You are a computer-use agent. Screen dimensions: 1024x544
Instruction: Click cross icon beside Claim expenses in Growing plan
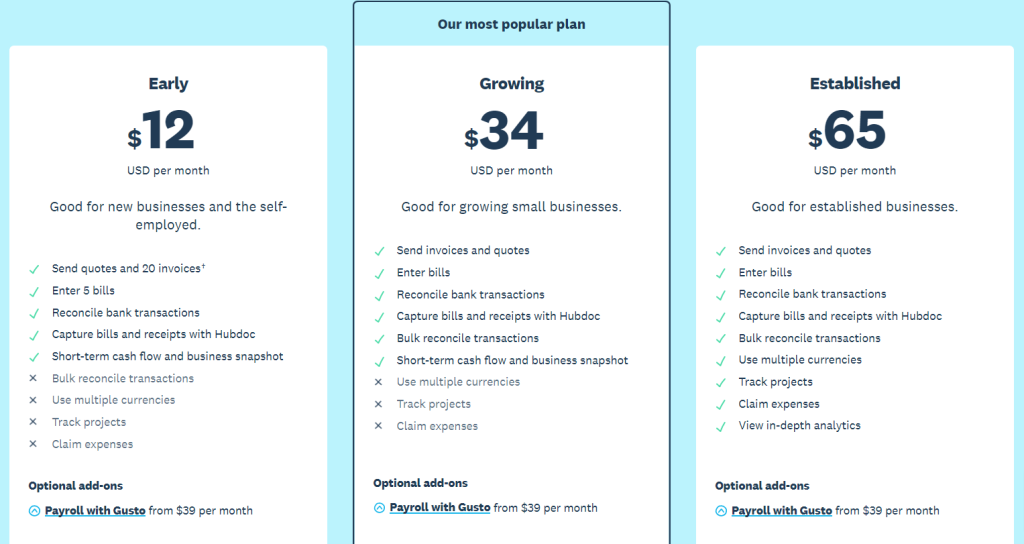378,426
